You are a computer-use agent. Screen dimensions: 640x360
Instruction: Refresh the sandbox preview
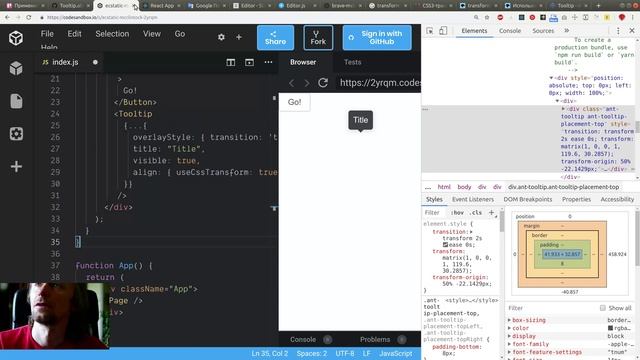pos(323,83)
